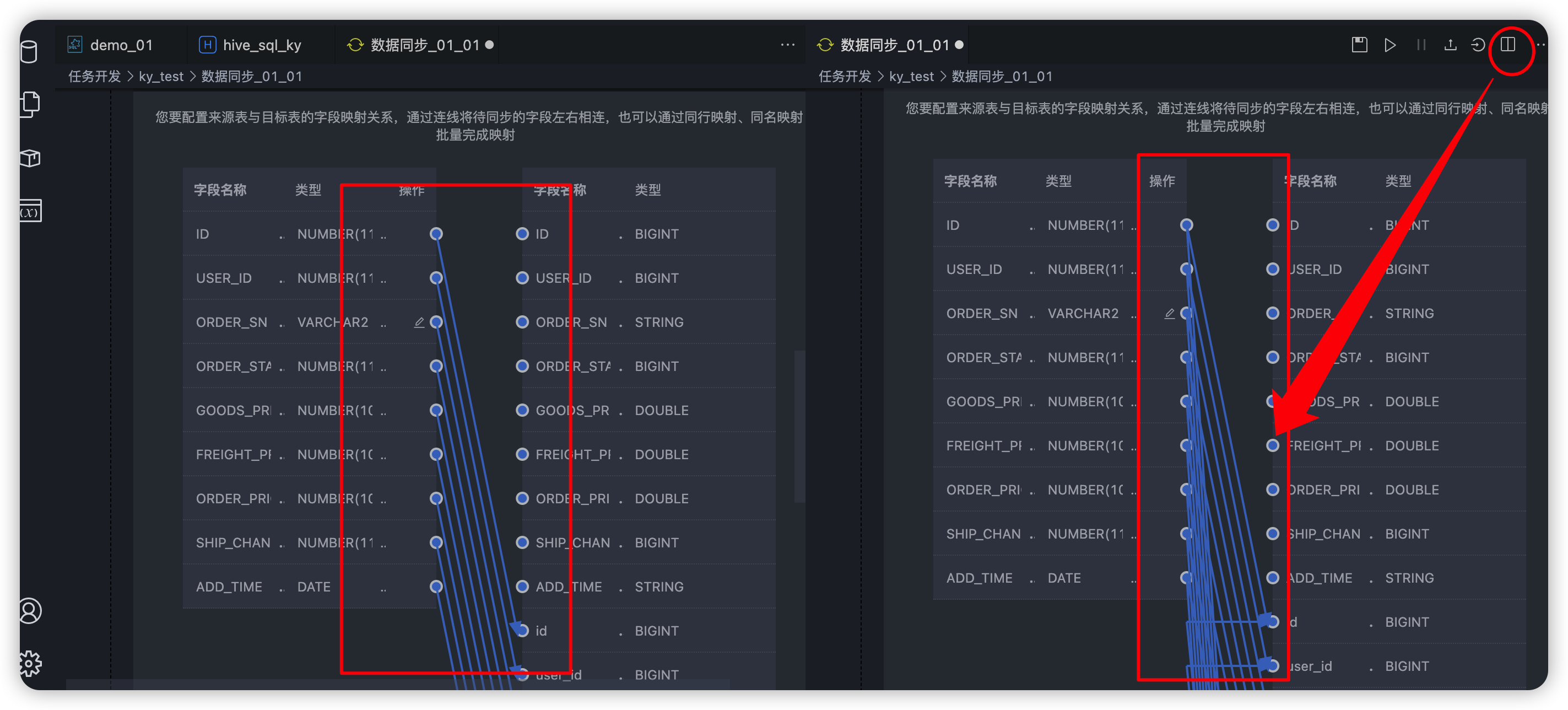Select the ADD_TIME target field connection dot
Viewport: 1568px width, 710px height.
pyautogui.click(x=522, y=587)
